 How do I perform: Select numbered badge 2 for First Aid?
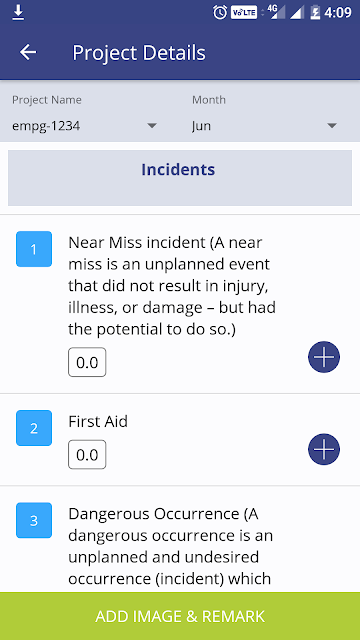pyautogui.click(x=34, y=428)
